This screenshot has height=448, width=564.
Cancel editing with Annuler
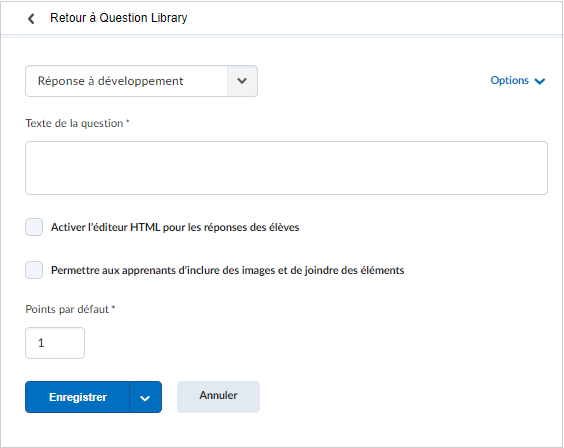click(218, 397)
